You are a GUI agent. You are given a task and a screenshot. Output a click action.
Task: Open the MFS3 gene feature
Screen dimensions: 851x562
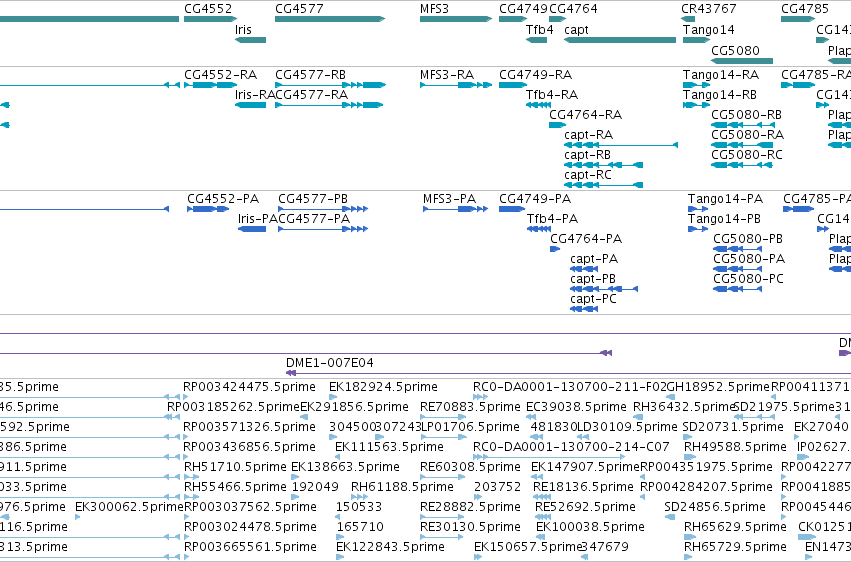456,19
